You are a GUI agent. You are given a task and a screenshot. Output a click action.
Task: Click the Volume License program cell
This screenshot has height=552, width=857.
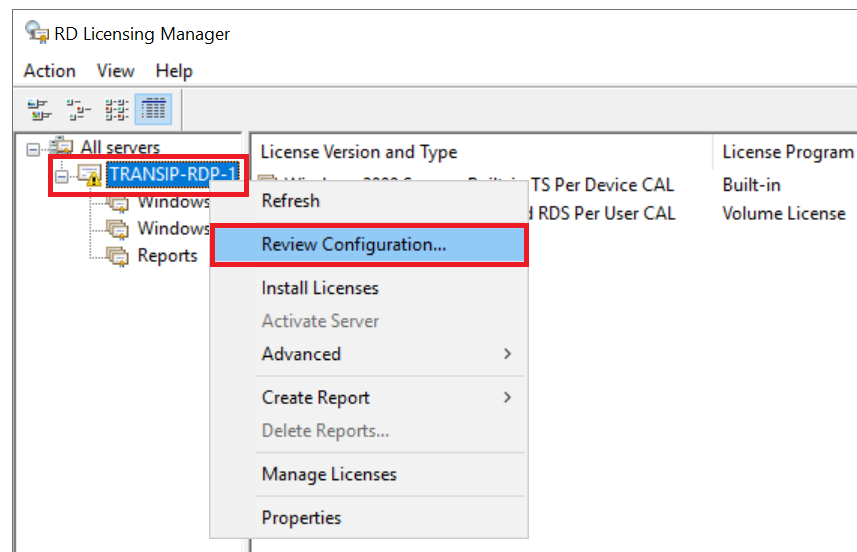(784, 213)
